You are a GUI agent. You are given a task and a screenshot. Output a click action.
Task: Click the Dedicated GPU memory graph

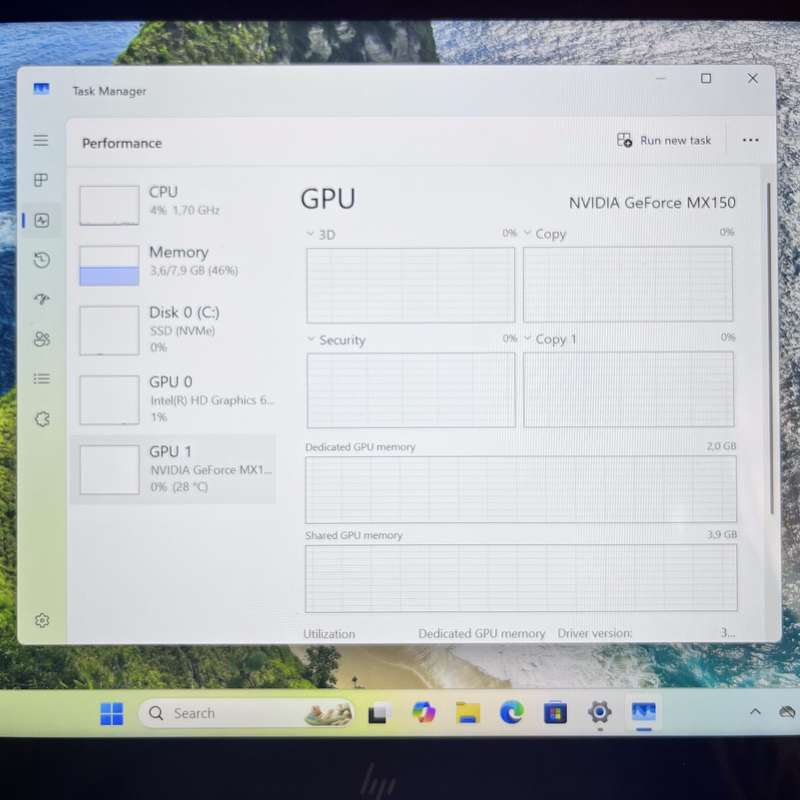coord(521,489)
